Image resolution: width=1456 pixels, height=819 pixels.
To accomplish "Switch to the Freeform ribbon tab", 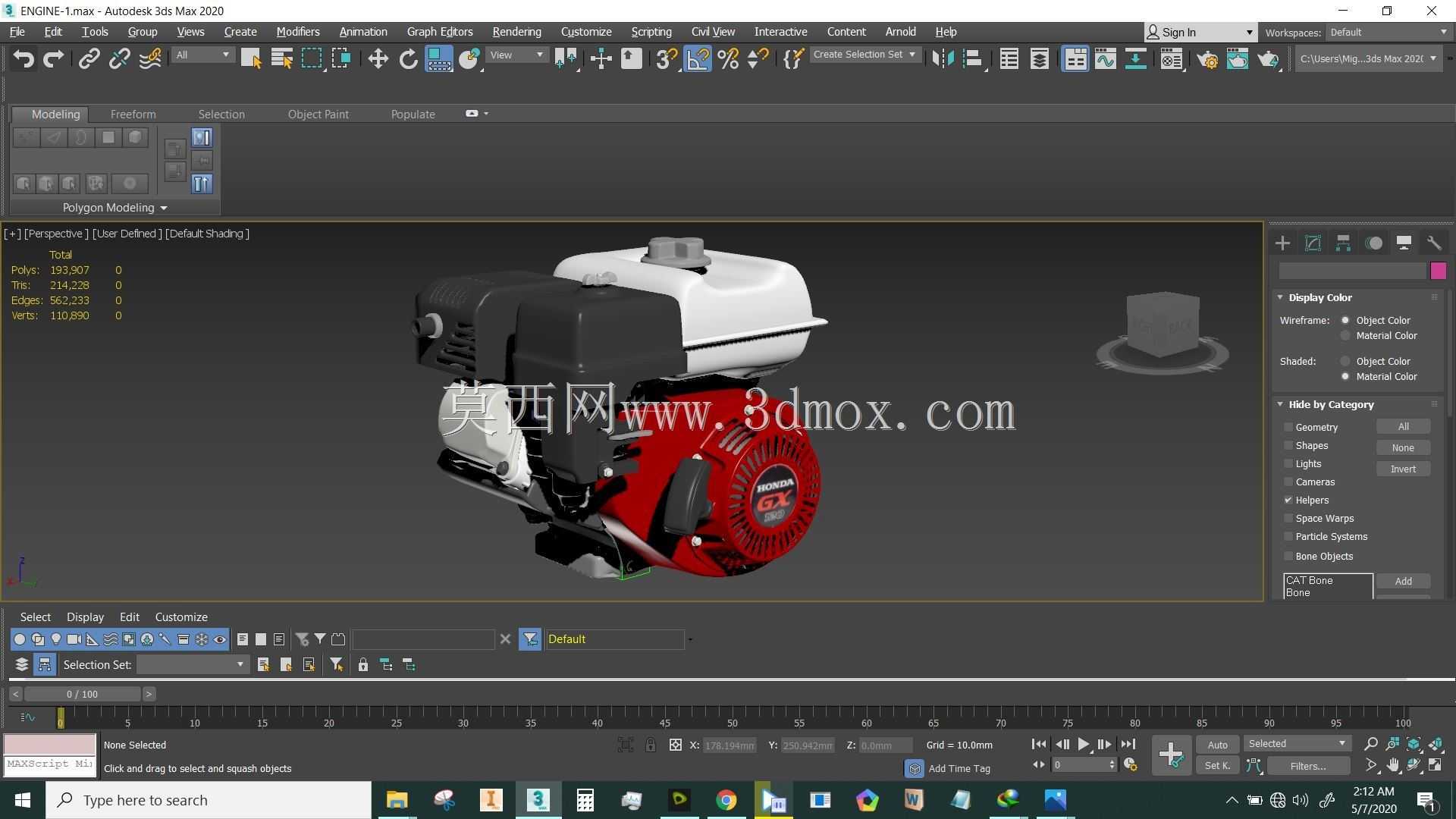I will click(133, 114).
